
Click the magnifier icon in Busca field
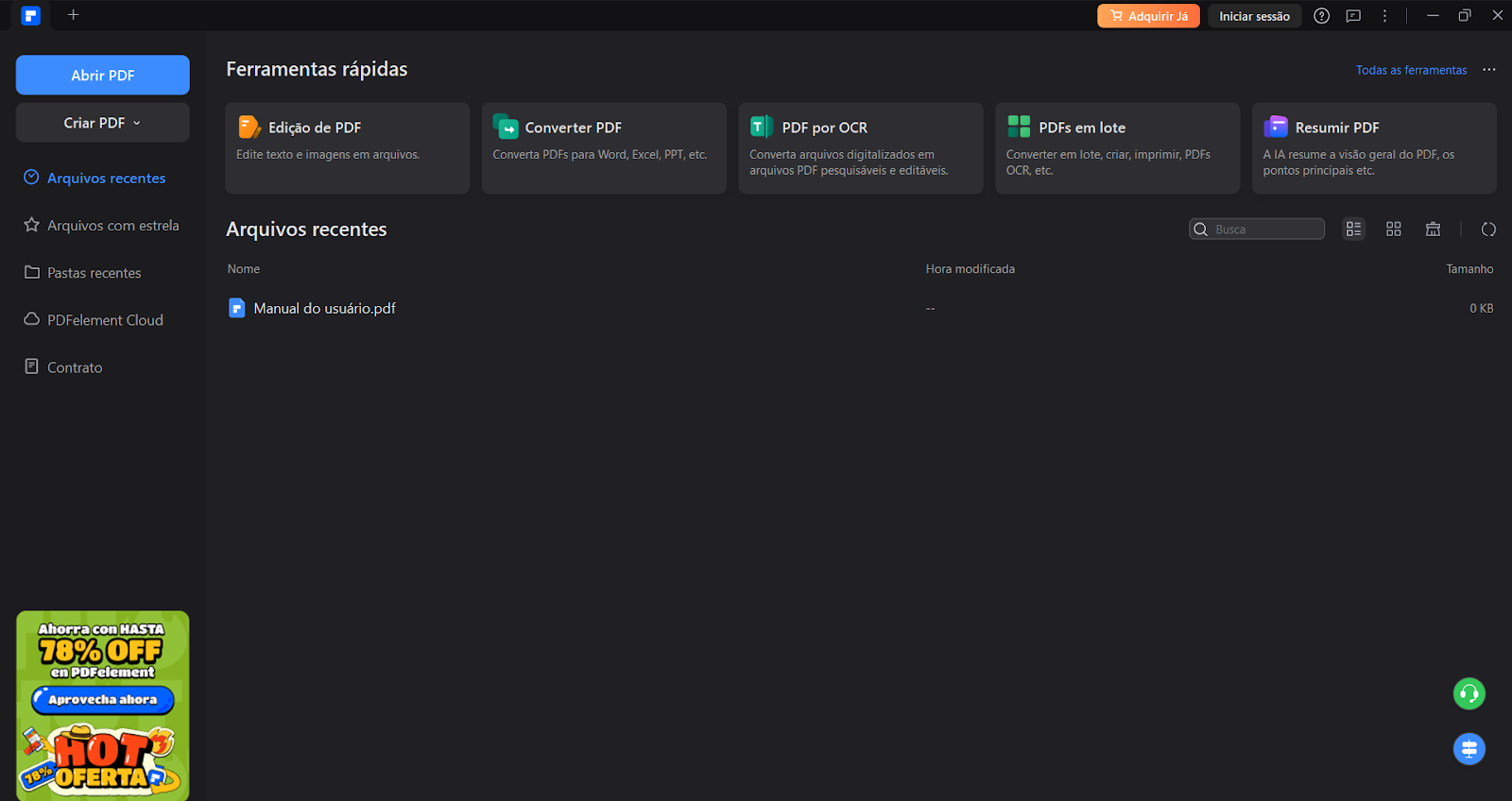pyautogui.click(x=1201, y=230)
